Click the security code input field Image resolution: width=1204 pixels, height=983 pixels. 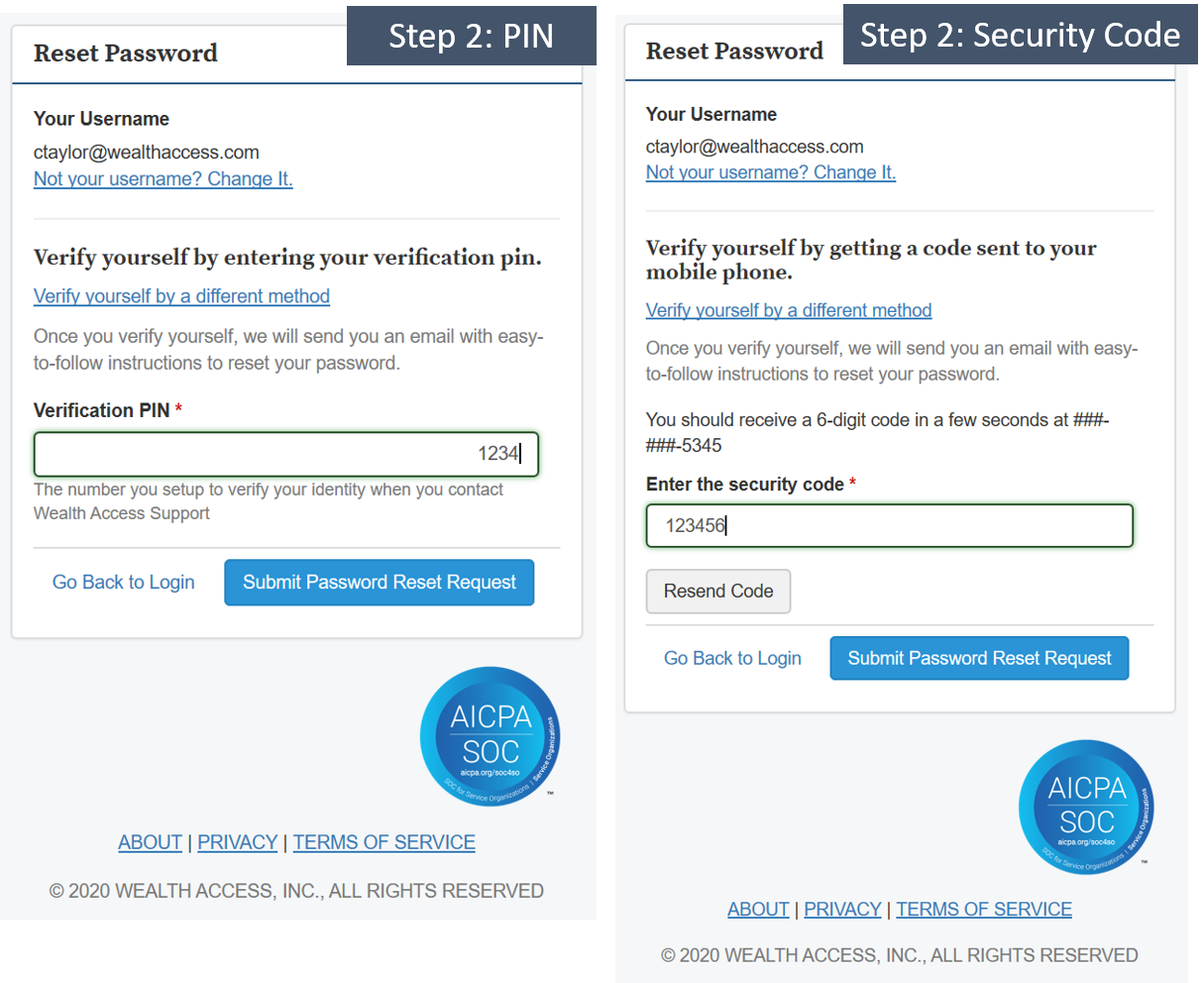coord(889,525)
